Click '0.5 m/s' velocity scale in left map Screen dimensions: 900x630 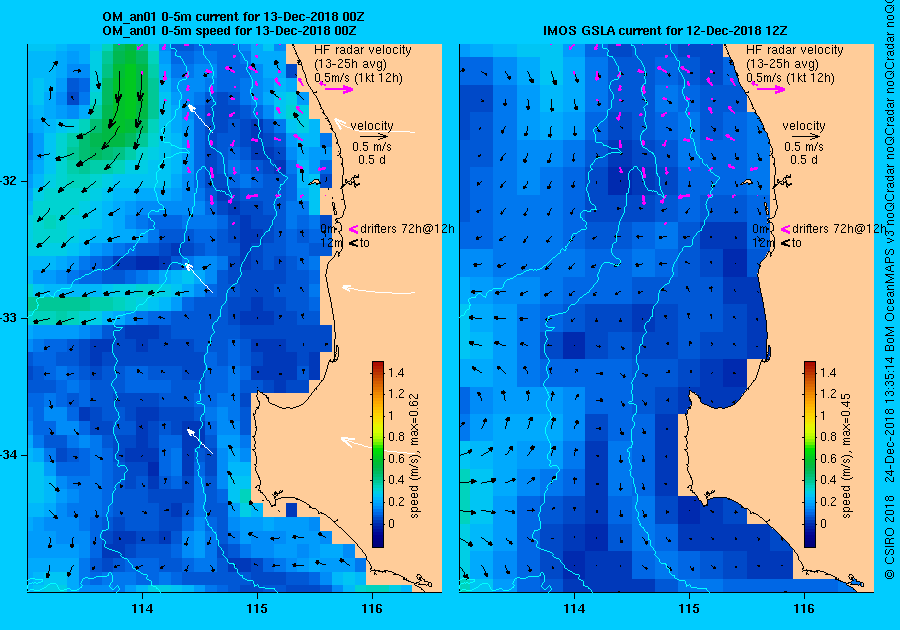[x=372, y=147]
